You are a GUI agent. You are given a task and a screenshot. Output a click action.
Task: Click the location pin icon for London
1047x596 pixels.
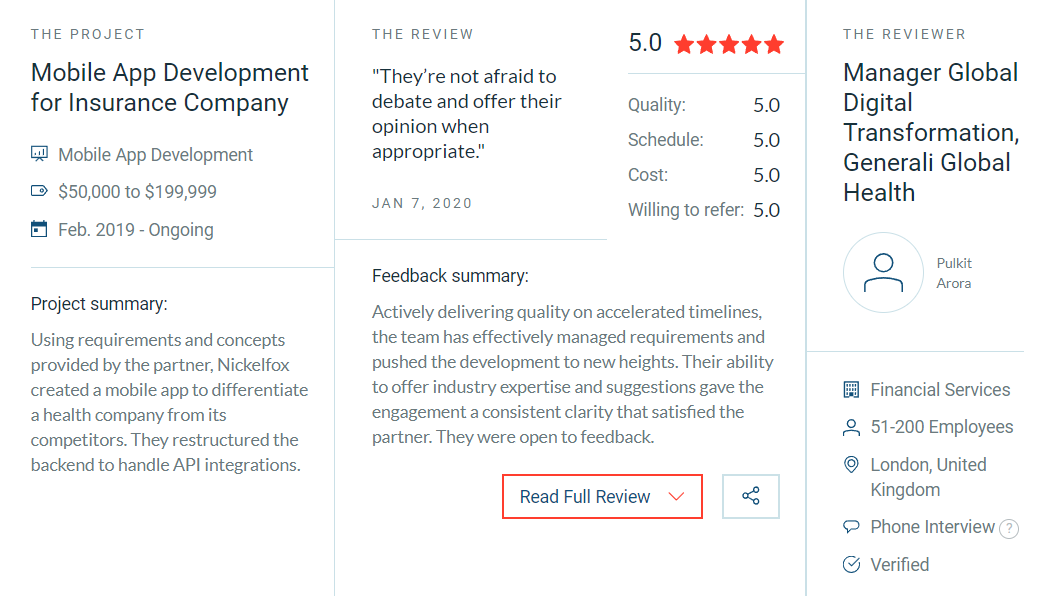pyautogui.click(x=851, y=464)
